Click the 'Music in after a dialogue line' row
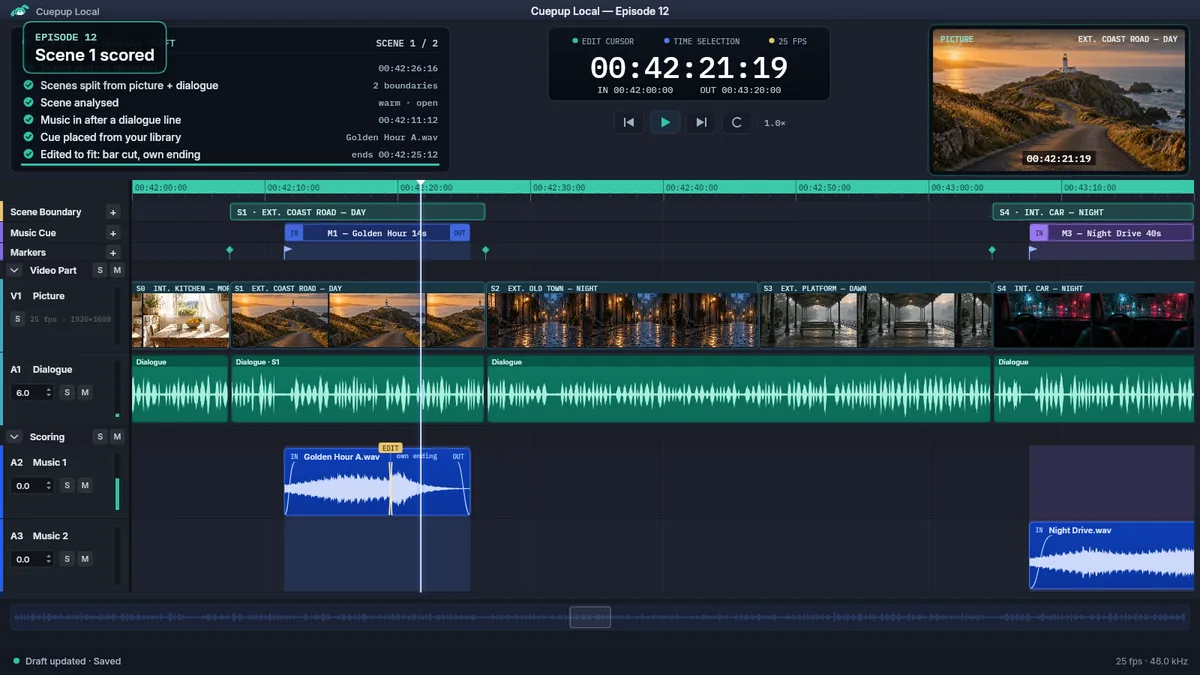The image size is (1200, 675). 231,120
